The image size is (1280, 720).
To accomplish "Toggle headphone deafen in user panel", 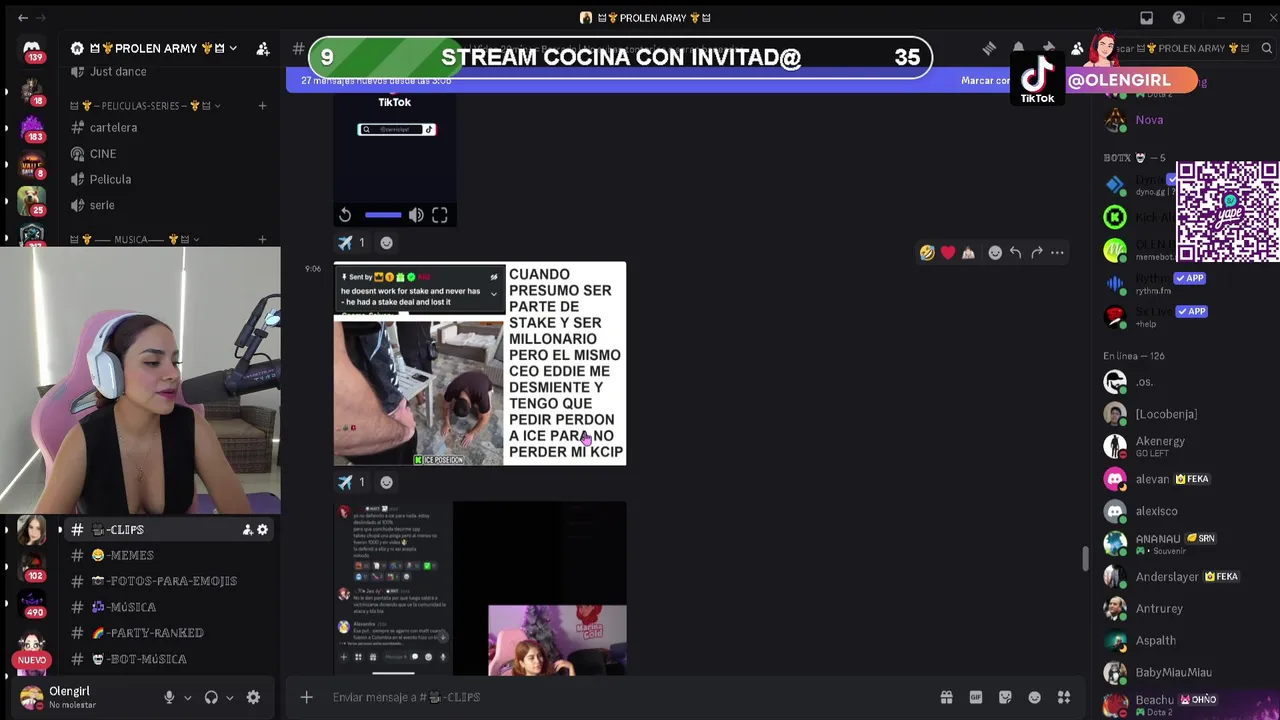I will 211,697.
